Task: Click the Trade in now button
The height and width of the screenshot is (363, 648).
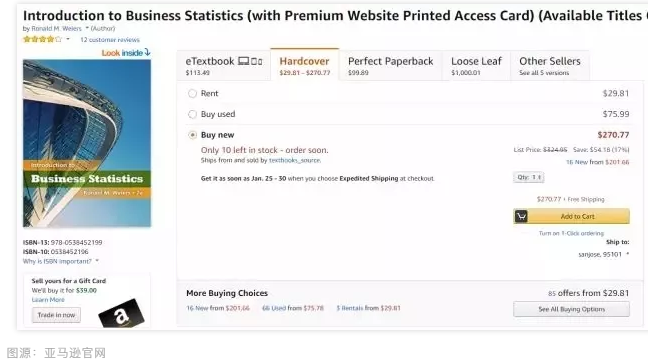Action: (x=56, y=315)
